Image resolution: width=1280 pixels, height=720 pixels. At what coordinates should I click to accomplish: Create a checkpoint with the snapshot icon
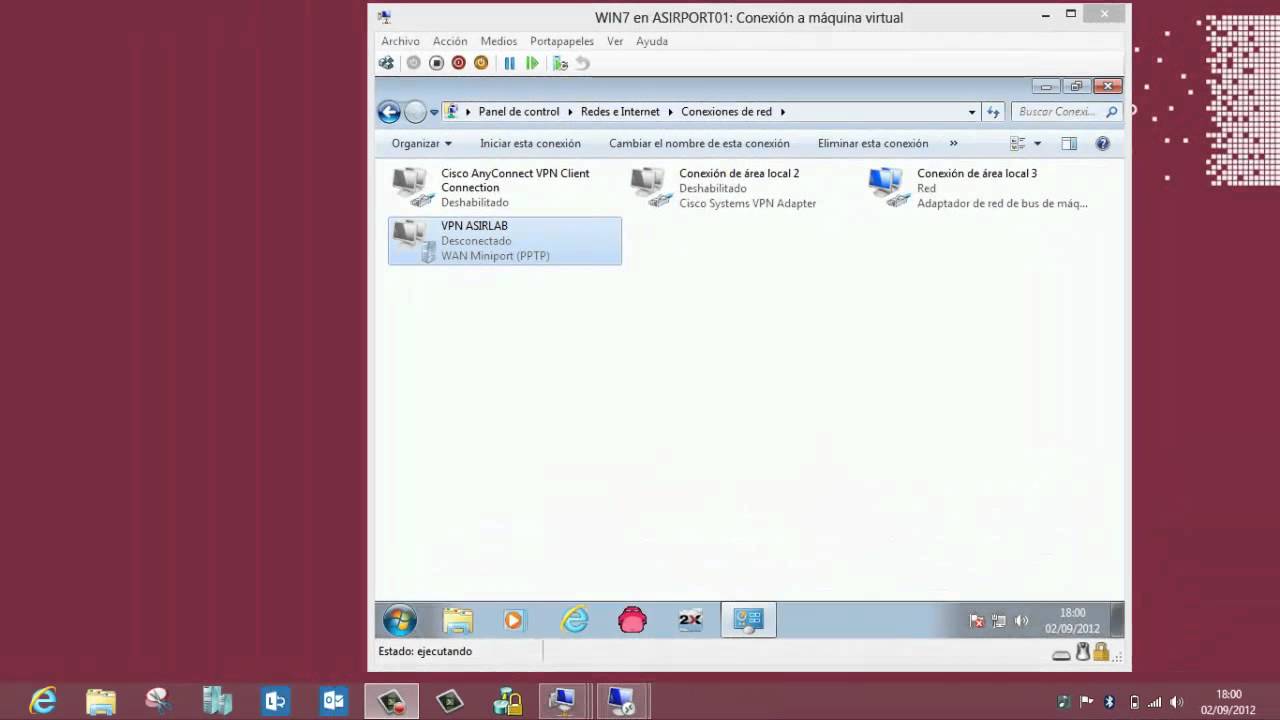[560, 63]
